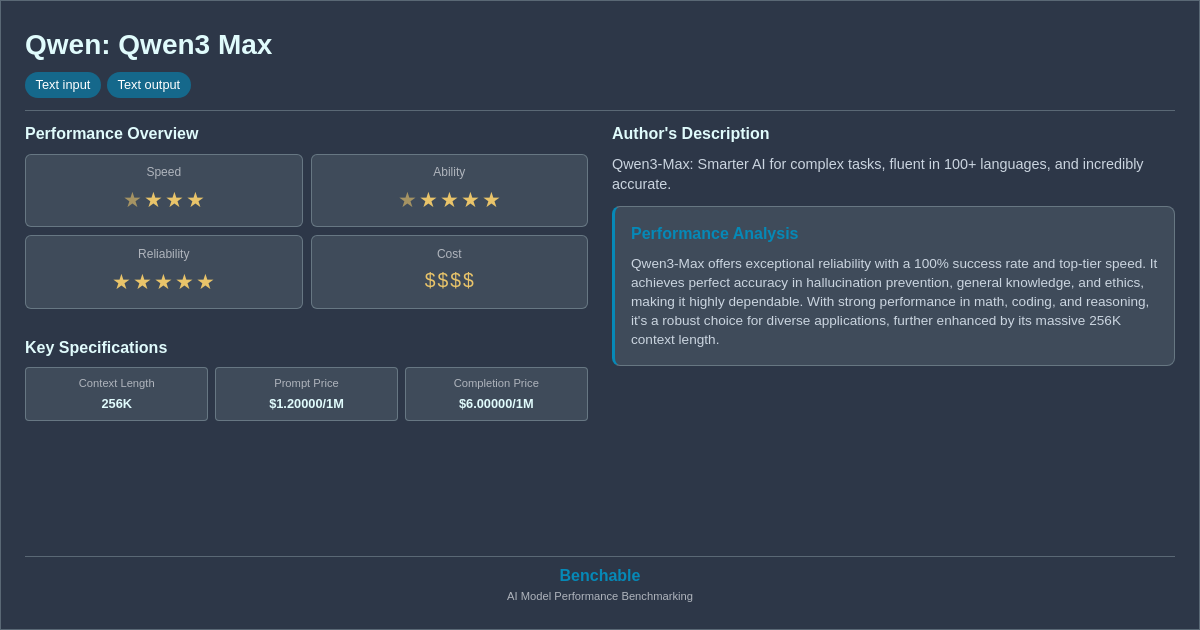This screenshot has width=1200, height=630.
Task: Collapse the Cost card
Action: (x=449, y=271)
